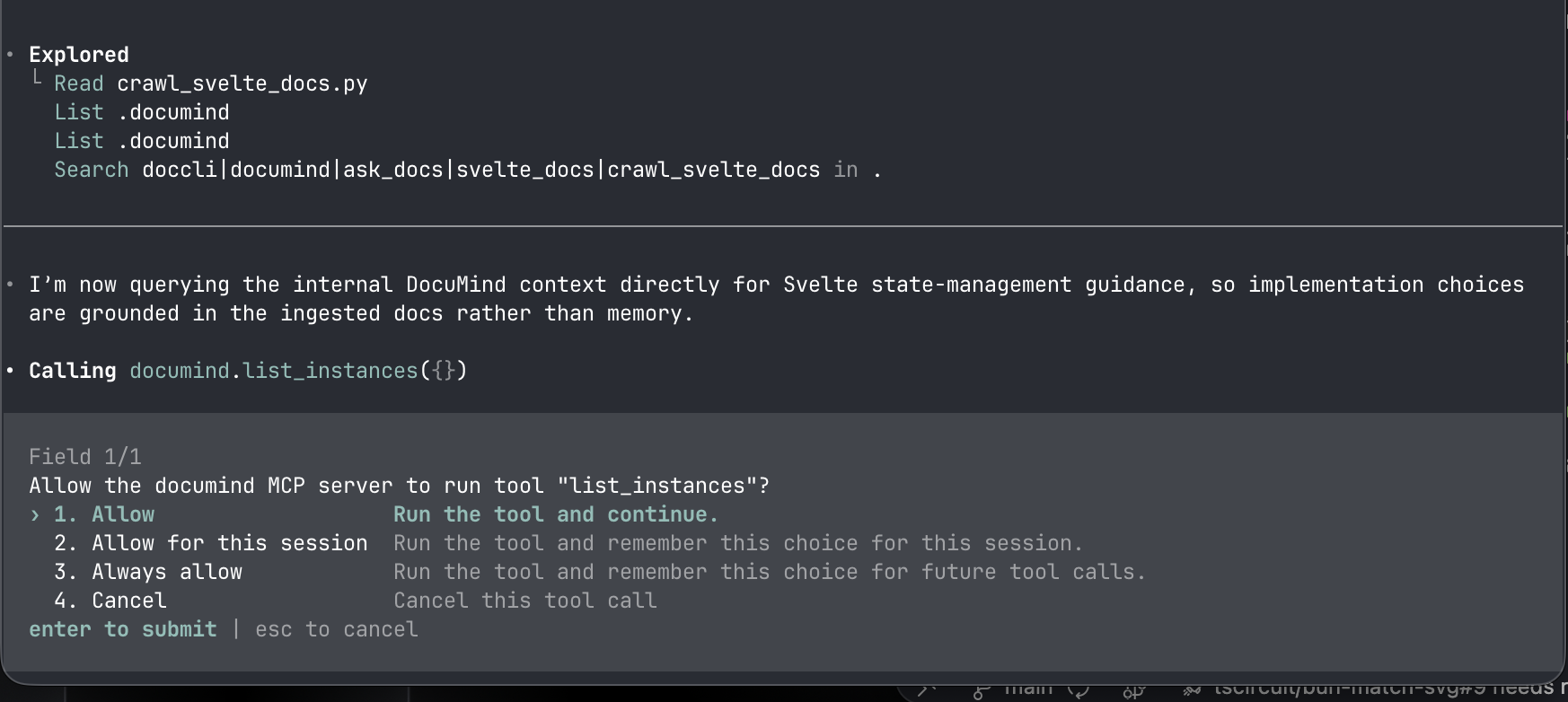This screenshot has width=1568, height=702.
Task: Select the Field 1/1 progress label
Action: pos(84,456)
